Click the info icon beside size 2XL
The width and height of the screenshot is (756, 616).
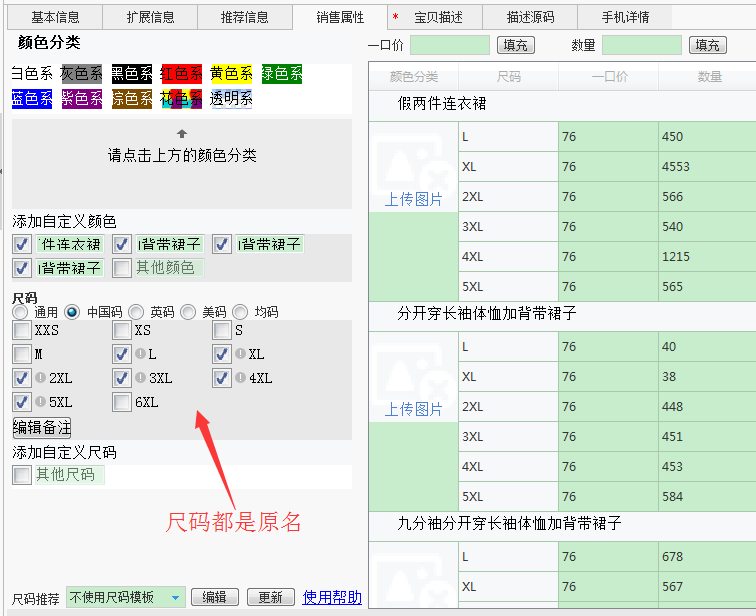[x=40, y=378]
